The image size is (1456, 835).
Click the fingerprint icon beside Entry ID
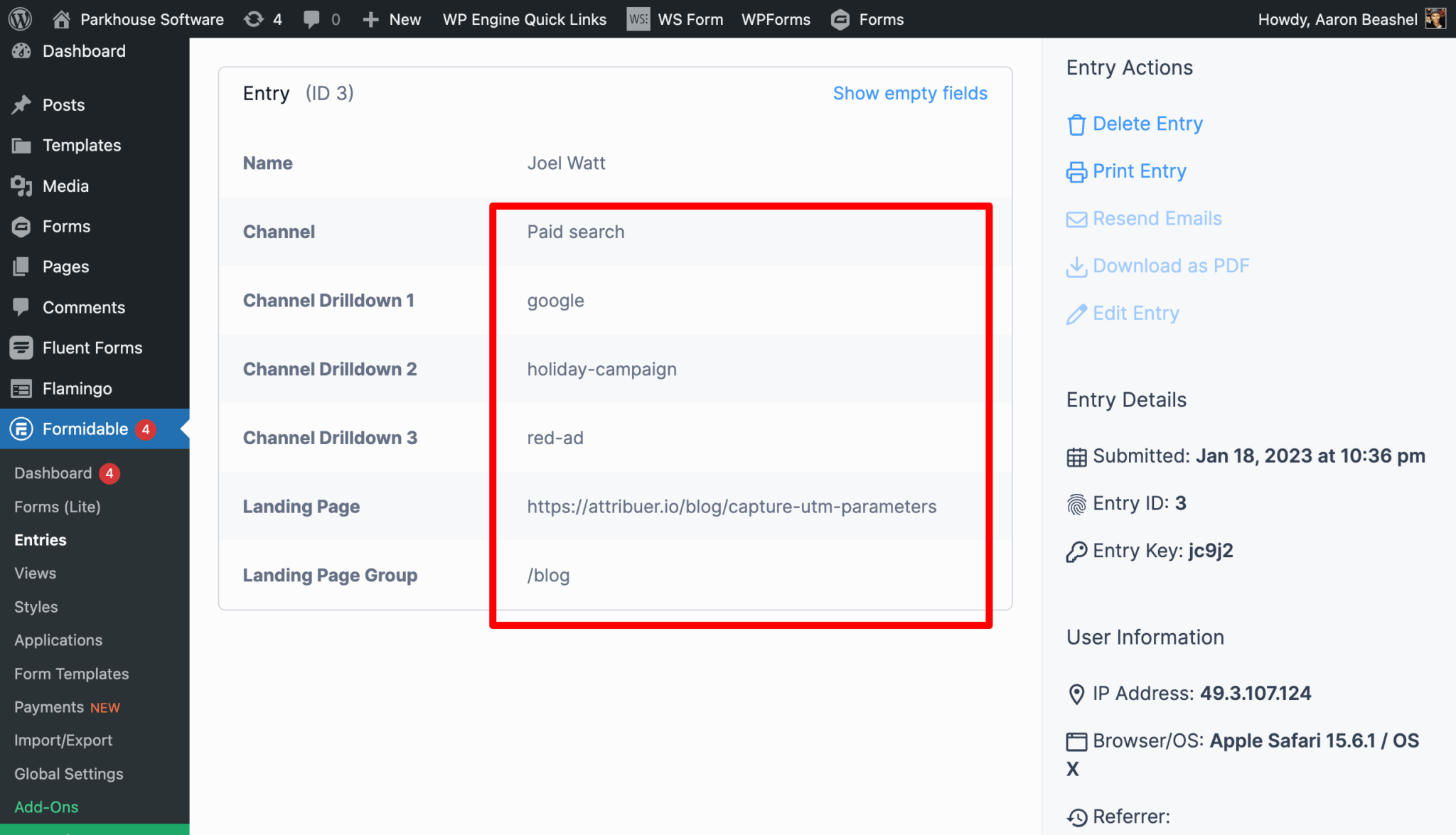tap(1076, 505)
